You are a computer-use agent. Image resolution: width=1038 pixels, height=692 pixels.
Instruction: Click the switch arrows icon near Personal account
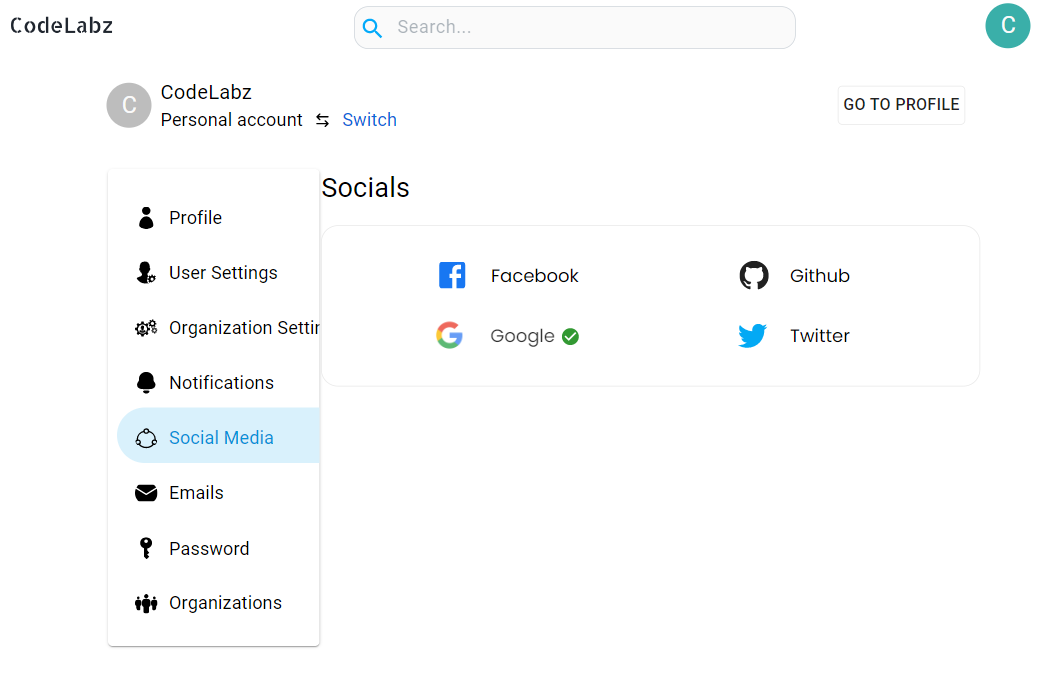click(321, 119)
